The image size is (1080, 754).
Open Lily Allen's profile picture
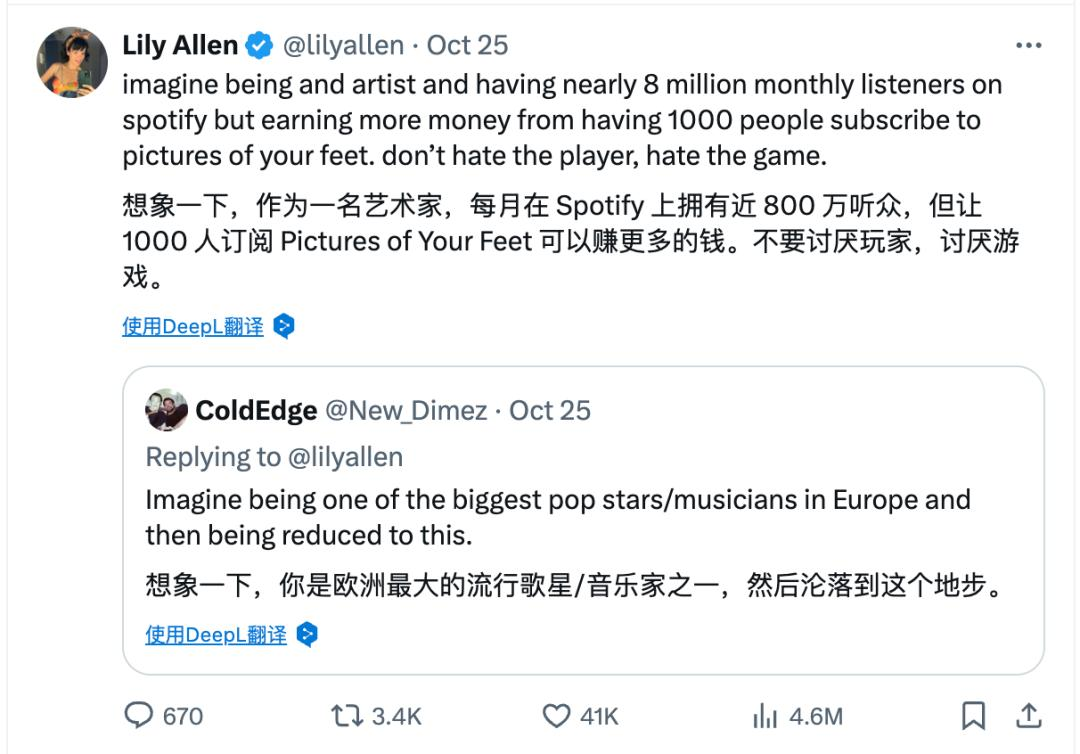click(70, 60)
